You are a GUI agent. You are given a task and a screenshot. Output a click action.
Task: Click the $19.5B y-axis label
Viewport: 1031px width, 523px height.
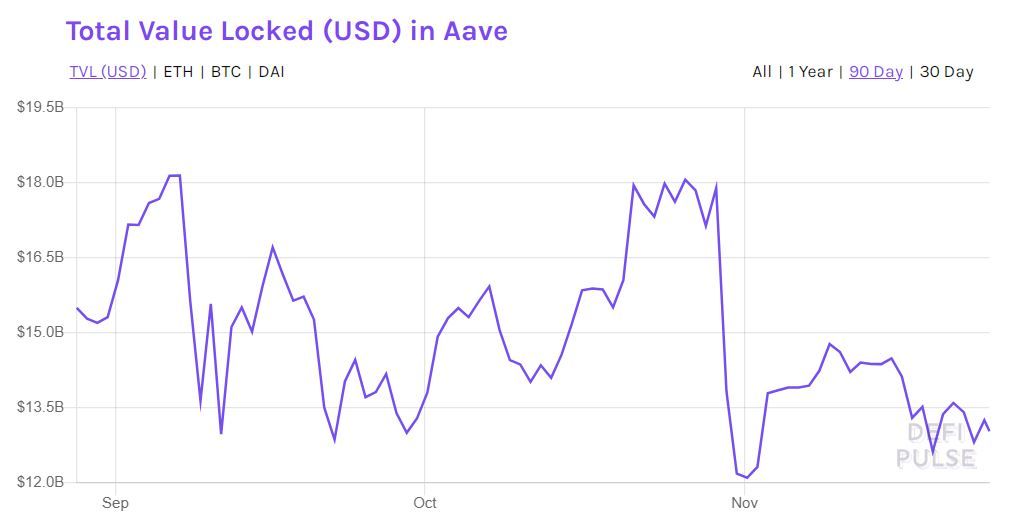coord(40,107)
